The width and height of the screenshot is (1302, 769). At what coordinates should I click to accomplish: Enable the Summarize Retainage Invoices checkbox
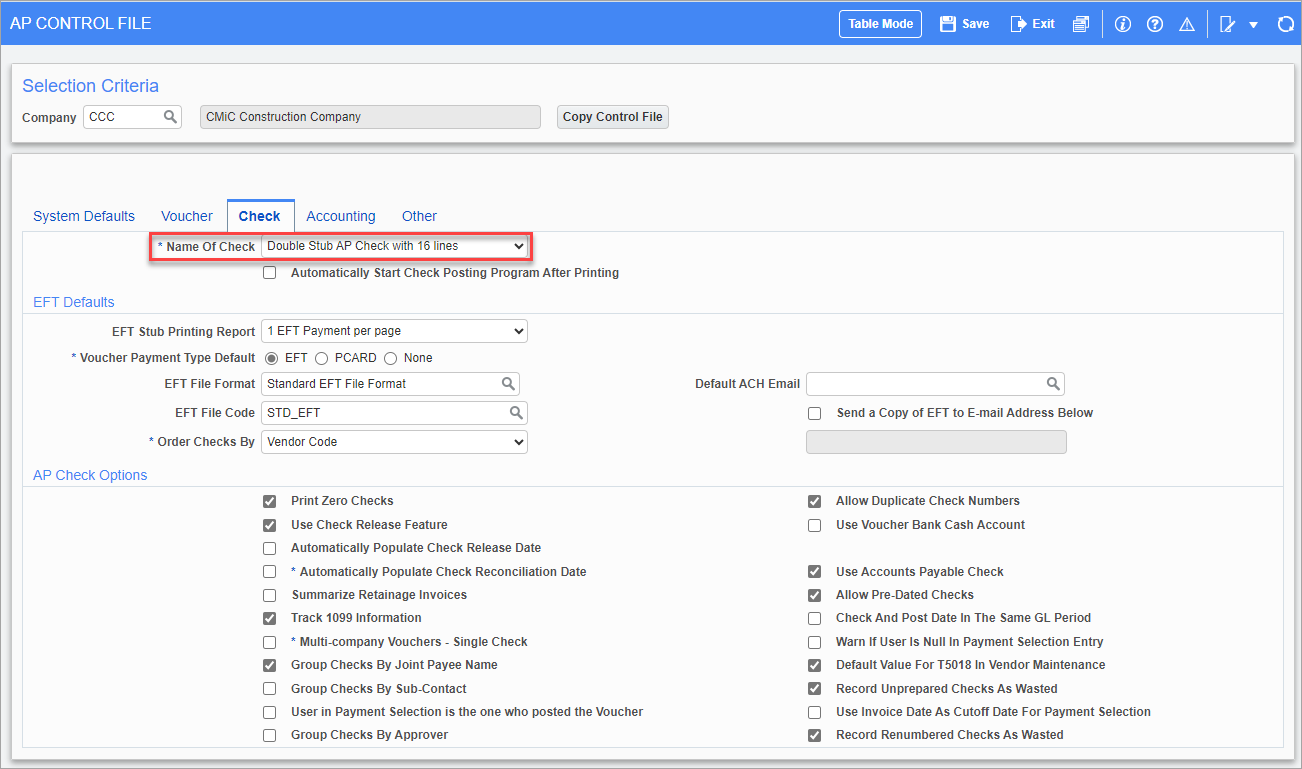[269, 595]
